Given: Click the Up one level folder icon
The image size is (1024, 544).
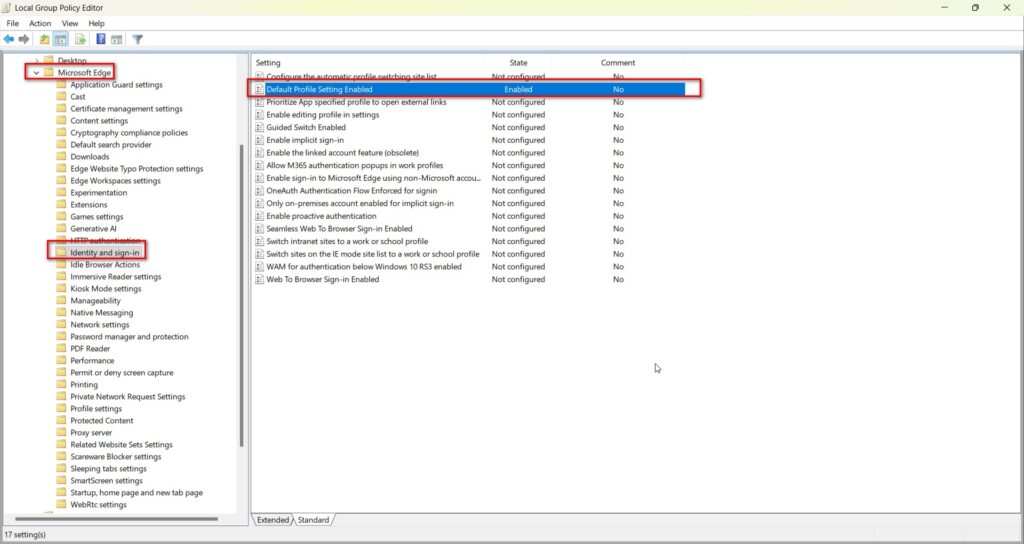Looking at the screenshot, I should pos(44,39).
